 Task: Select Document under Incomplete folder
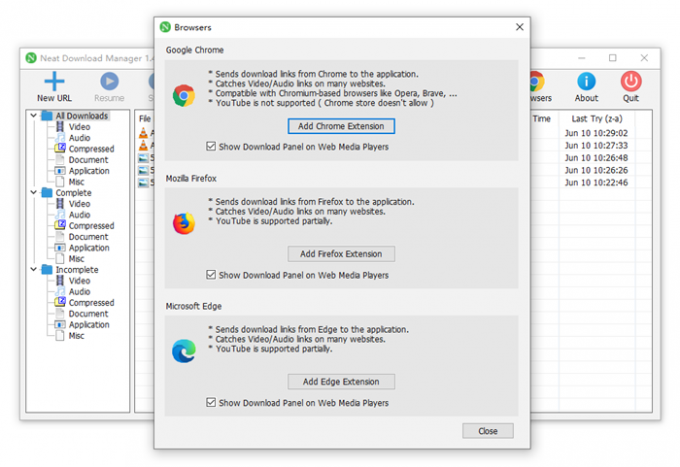pos(88,314)
